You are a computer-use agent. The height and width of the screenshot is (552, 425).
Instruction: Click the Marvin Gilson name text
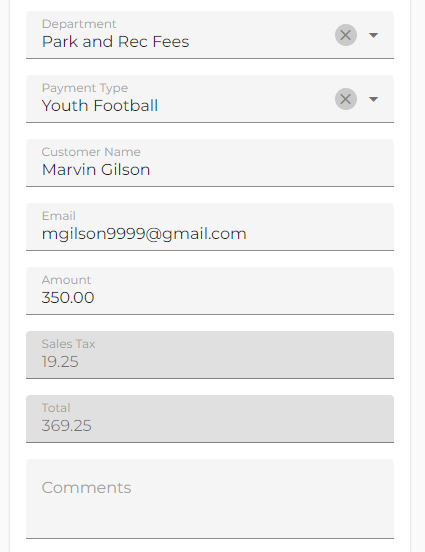[x=96, y=170]
